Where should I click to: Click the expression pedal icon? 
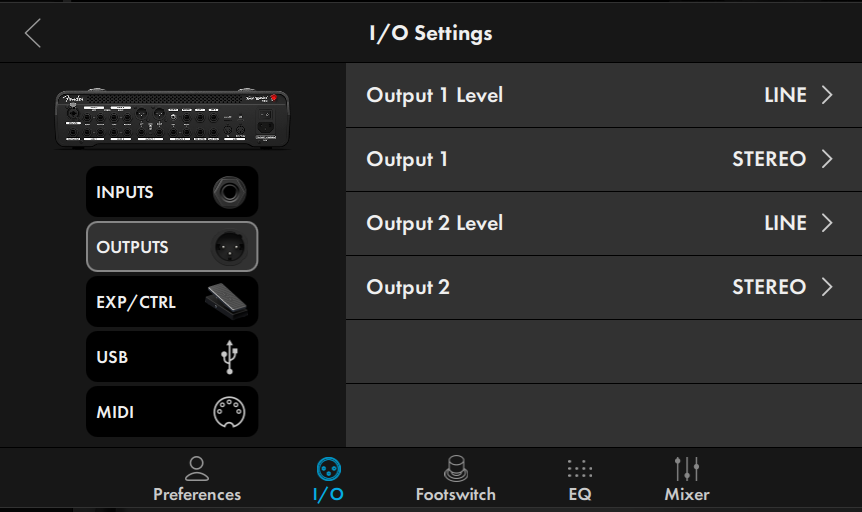pyautogui.click(x=226, y=301)
